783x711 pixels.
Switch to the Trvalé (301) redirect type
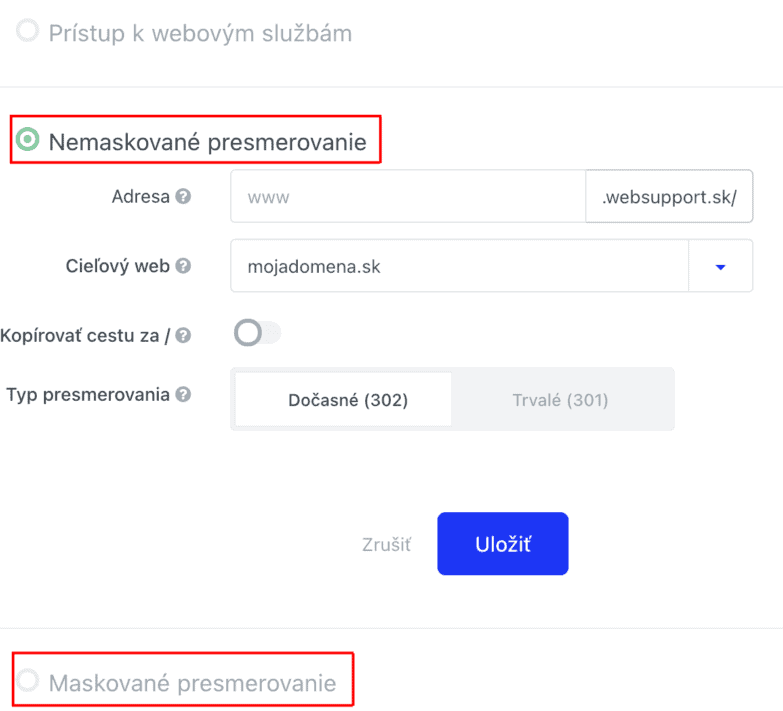(561, 399)
